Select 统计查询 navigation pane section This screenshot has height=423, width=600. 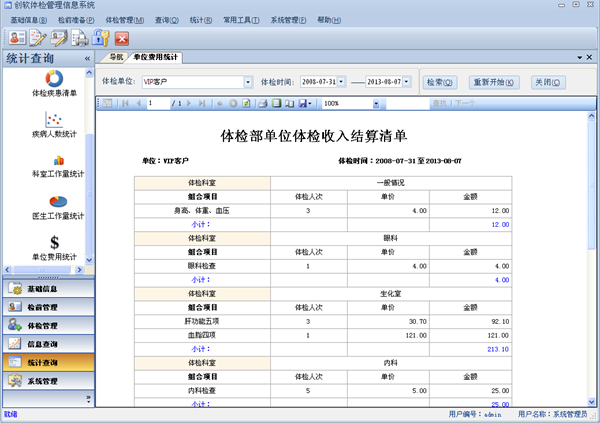(49, 363)
